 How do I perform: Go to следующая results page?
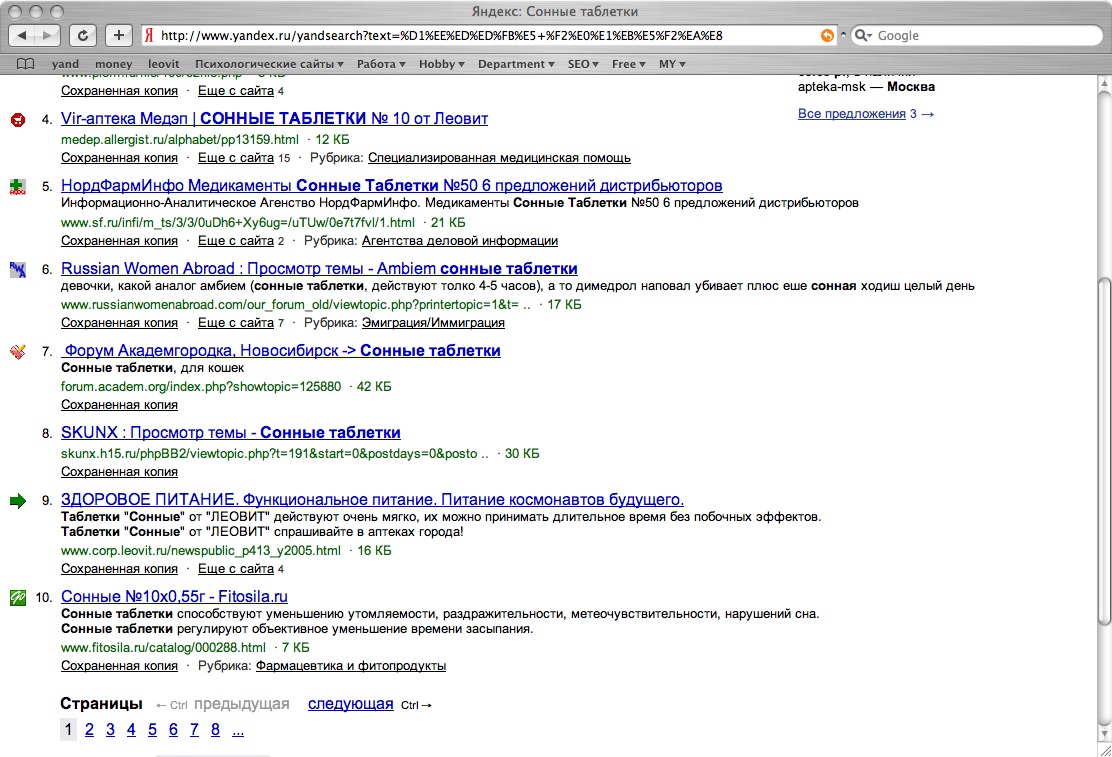point(350,704)
